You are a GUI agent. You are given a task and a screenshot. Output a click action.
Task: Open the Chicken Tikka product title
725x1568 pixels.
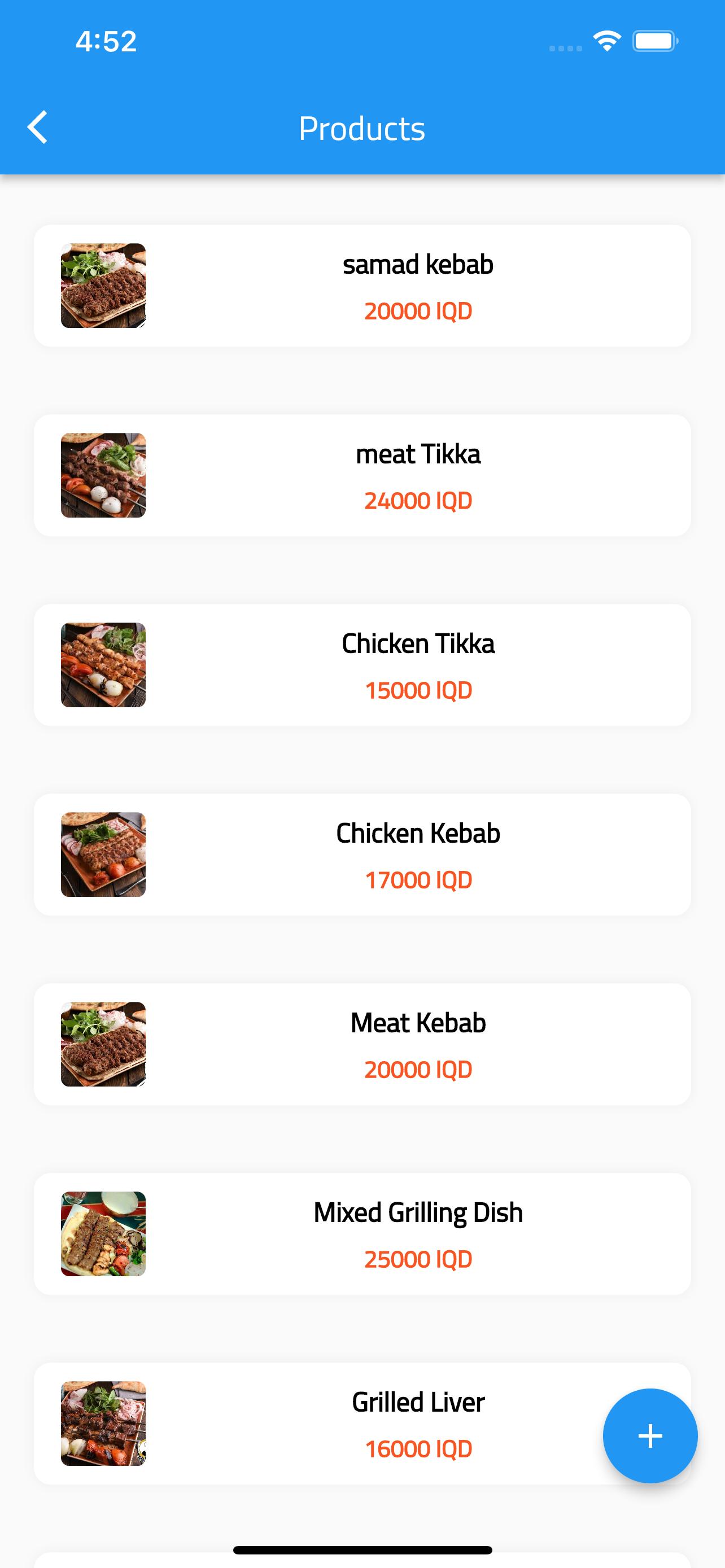[x=418, y=644]
